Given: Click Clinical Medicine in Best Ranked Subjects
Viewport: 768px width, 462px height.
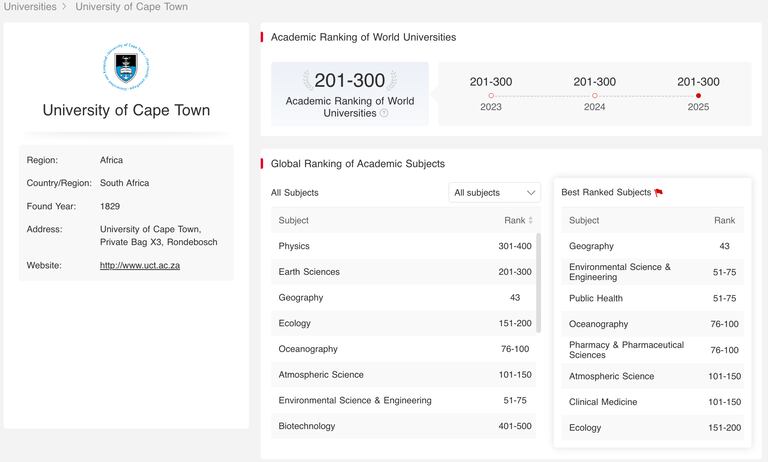Looking at the screenshot, I should click(603, 402).
